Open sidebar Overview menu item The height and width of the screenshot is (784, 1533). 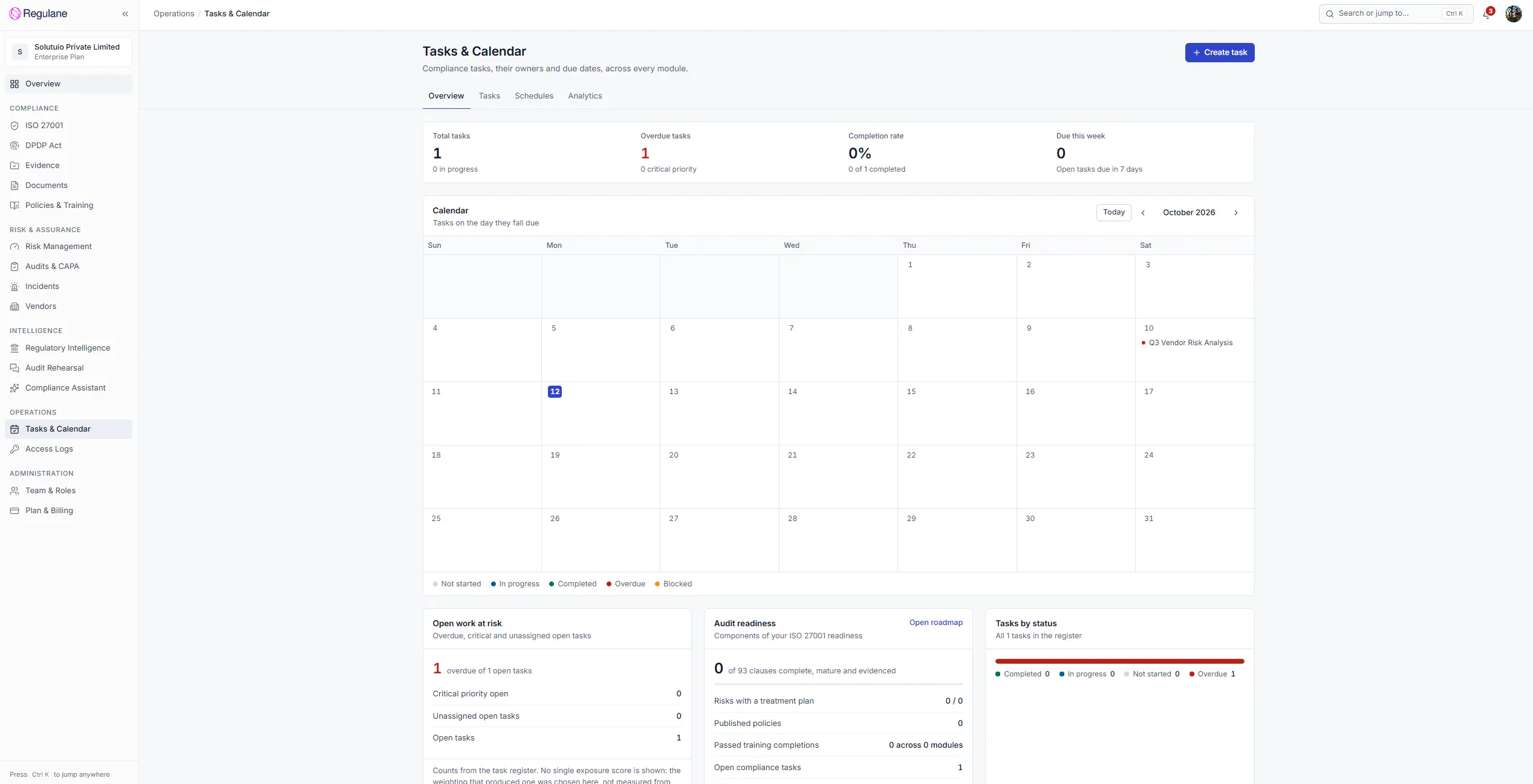[69, 84]
